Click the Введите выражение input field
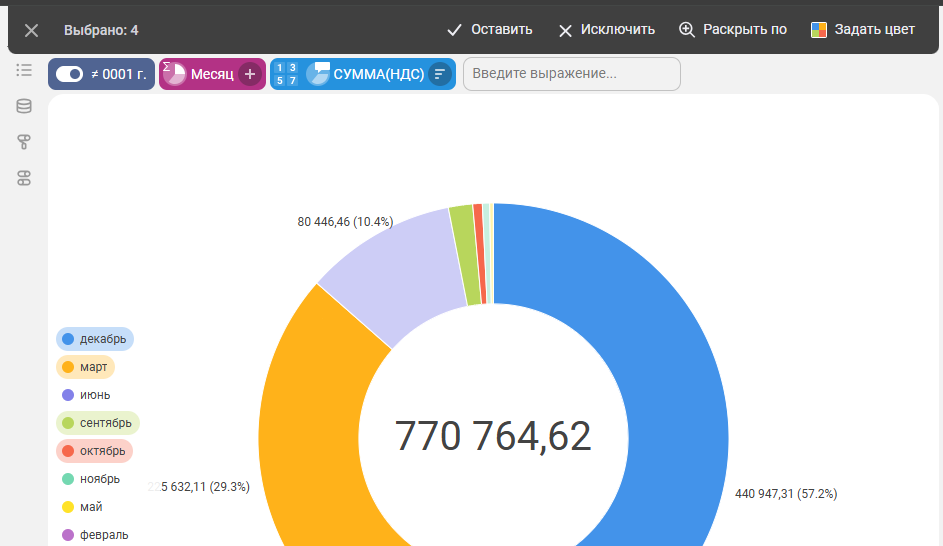 [x=571, y=74]
